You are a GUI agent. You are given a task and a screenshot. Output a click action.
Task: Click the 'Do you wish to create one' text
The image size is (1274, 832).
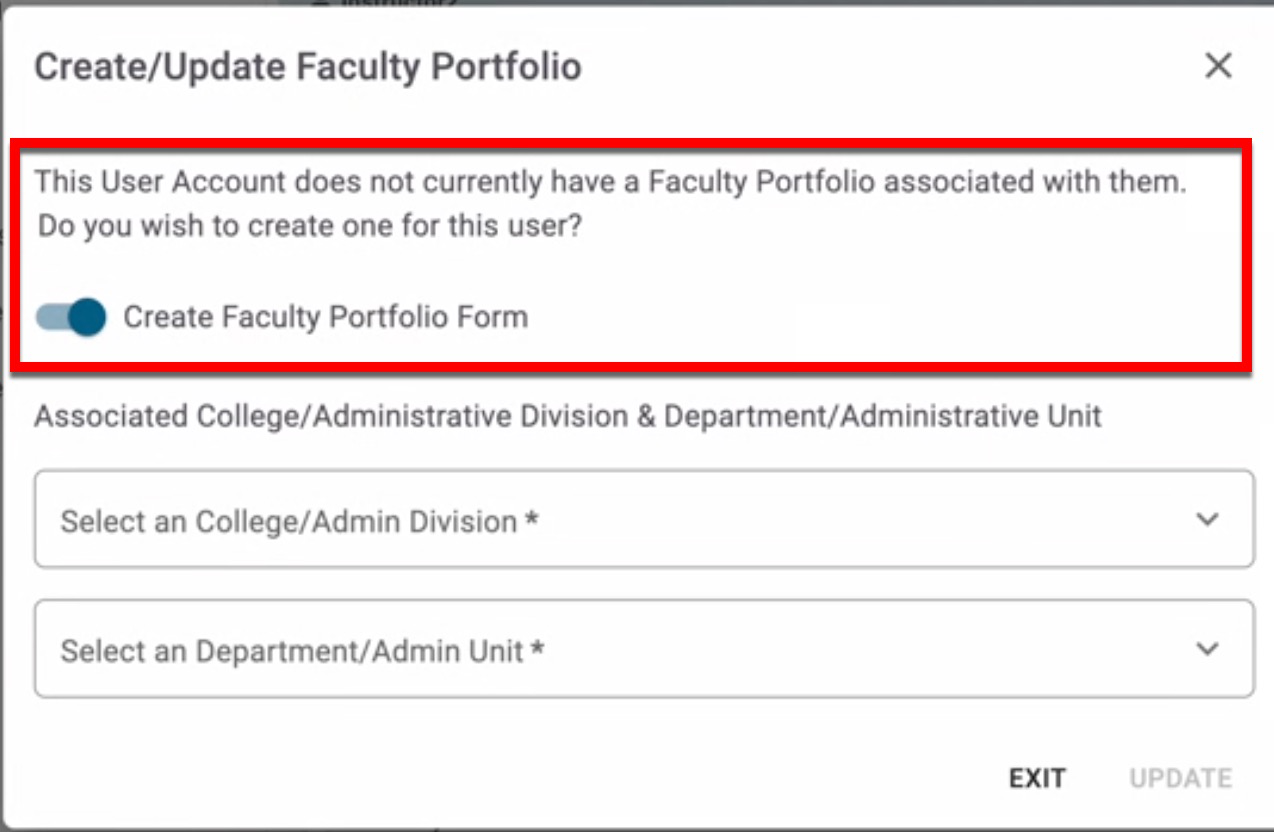pyautogui.click(x=309, y=226)
